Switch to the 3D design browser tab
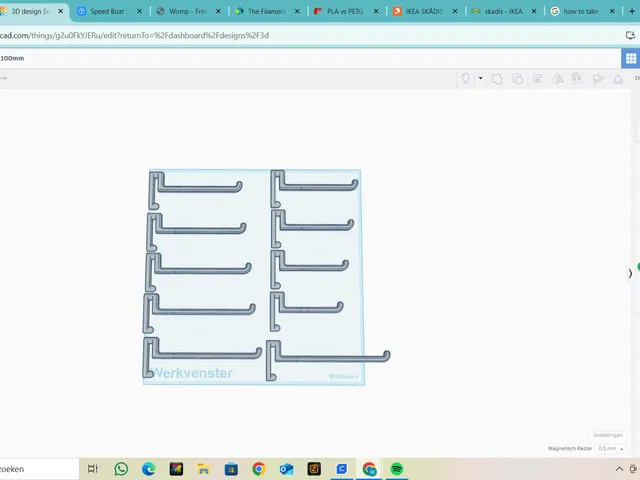640x480 pixels. tap(30, 11)
